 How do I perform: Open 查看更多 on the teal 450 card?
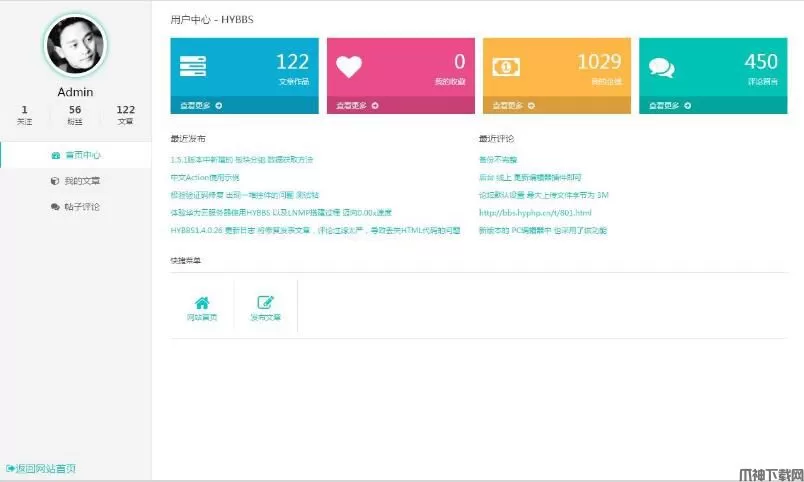pos(670,106)
